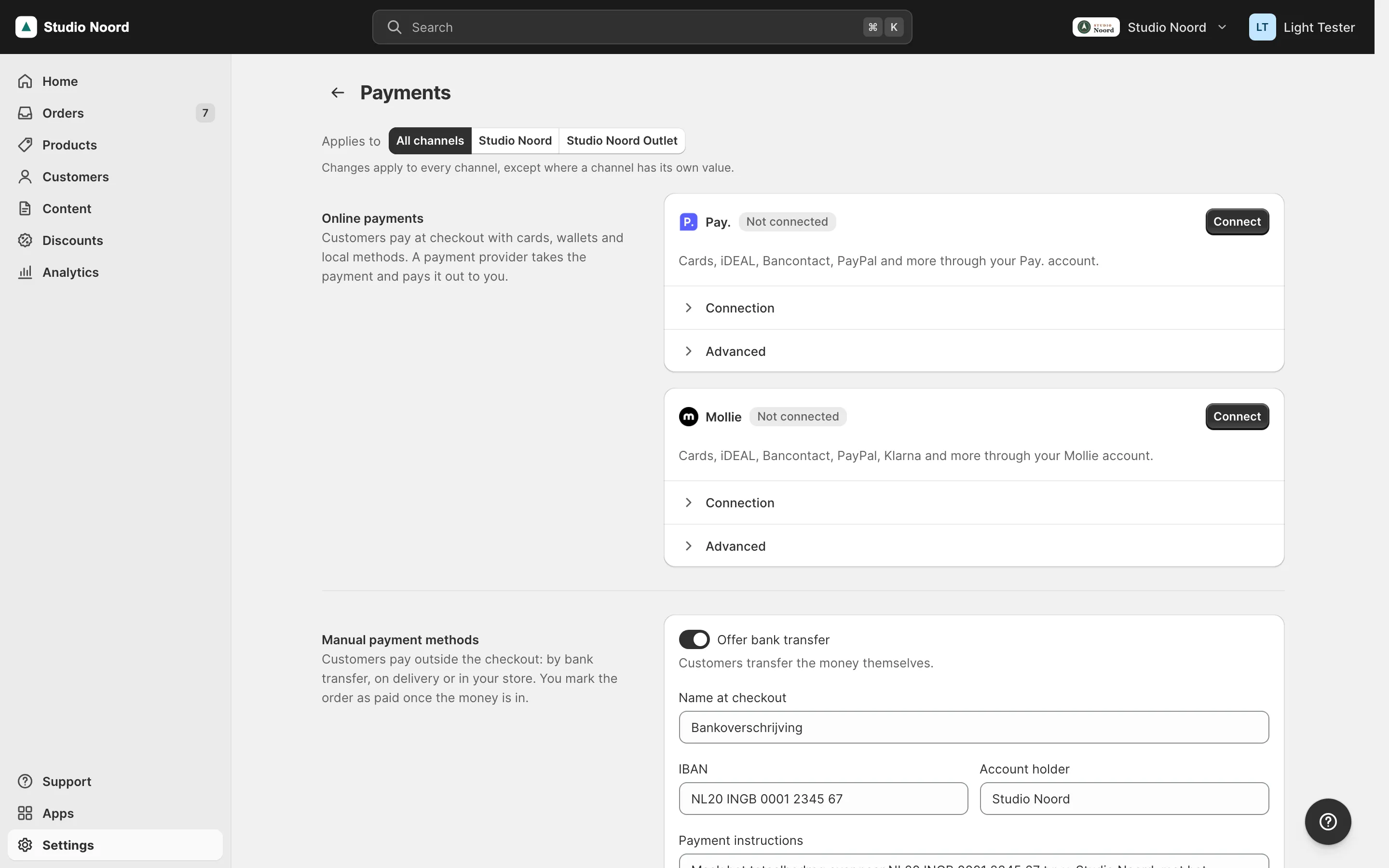This screenshot has width=1389, height=868.
Task: Connect the Pay. payment provider
Action: pos(1237,222)
